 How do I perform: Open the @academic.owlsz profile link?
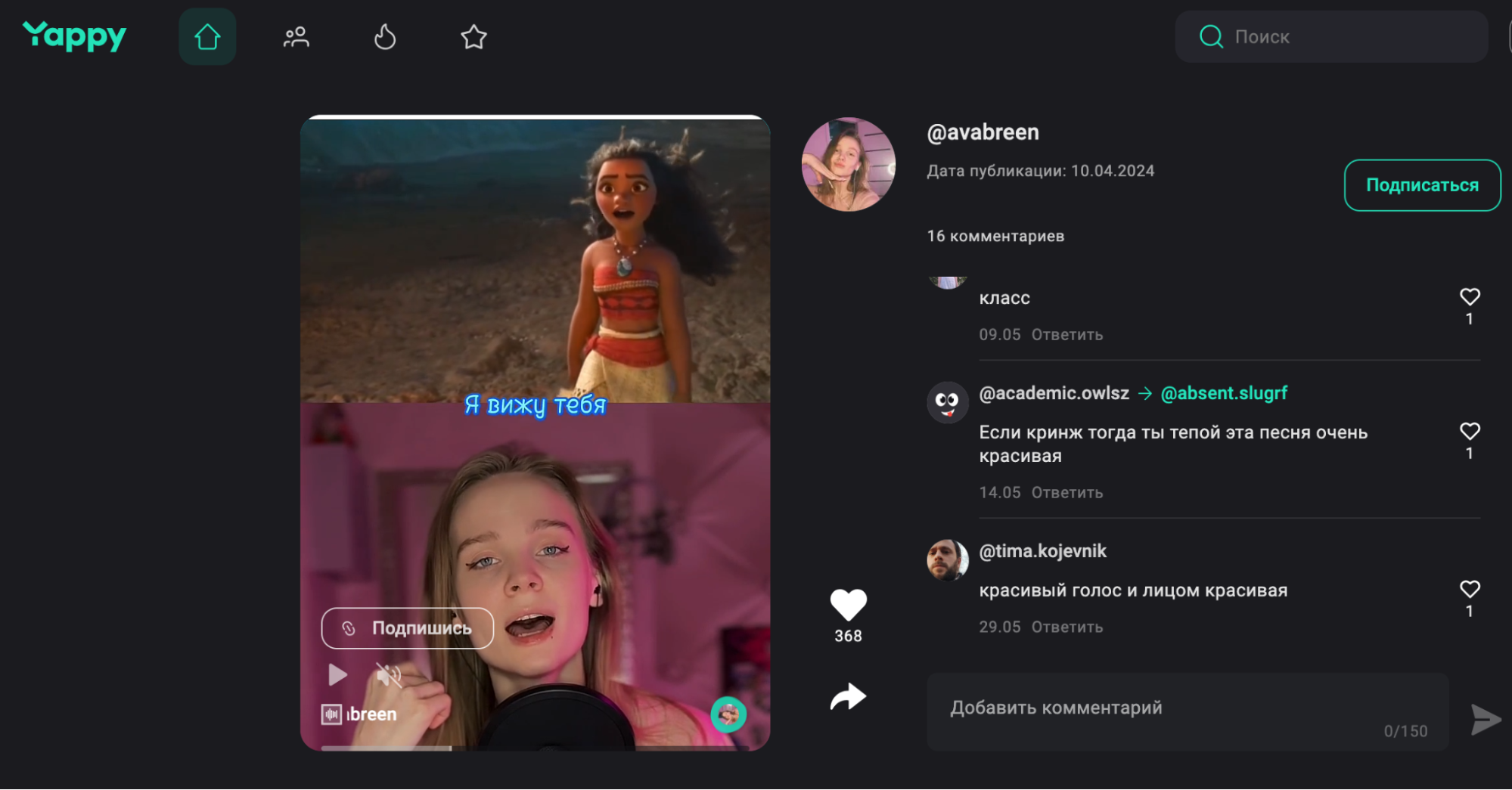1054,393
